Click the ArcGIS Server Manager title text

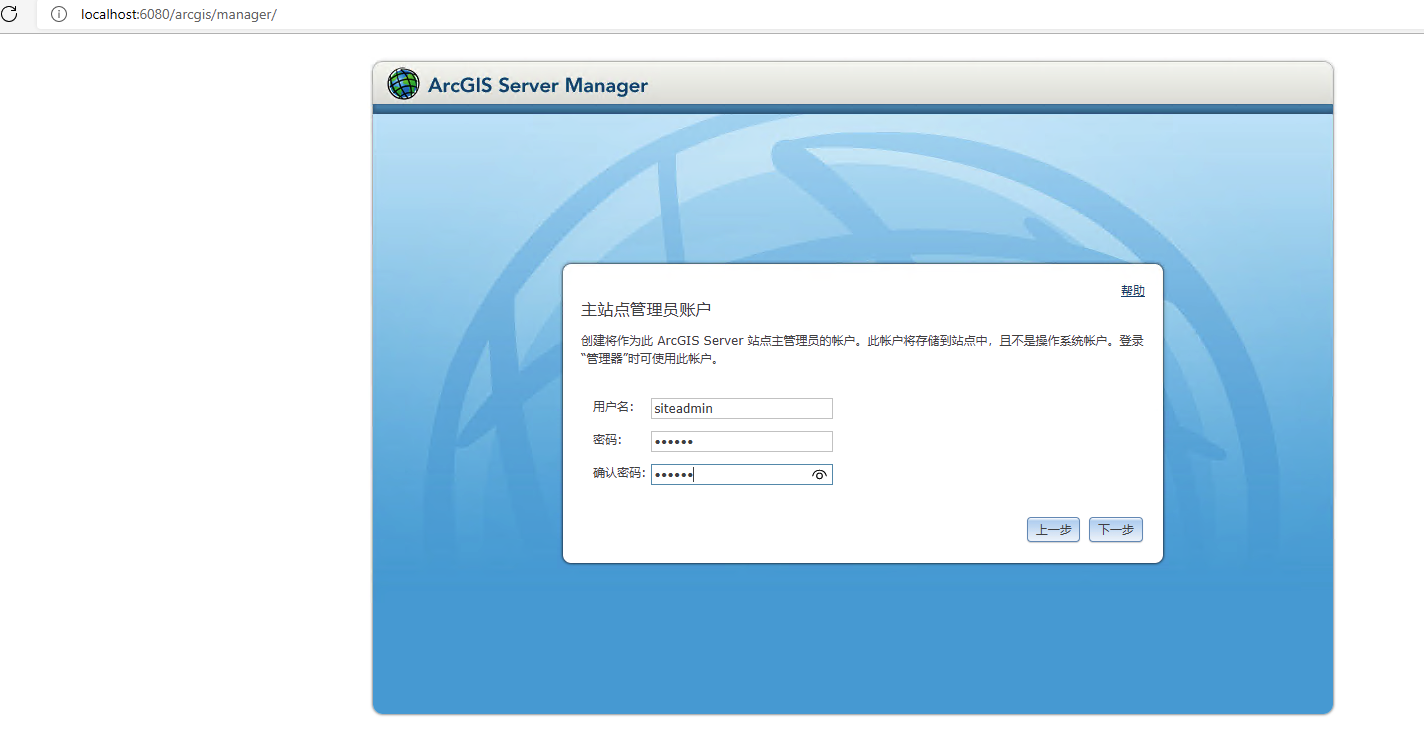[537, 86]
